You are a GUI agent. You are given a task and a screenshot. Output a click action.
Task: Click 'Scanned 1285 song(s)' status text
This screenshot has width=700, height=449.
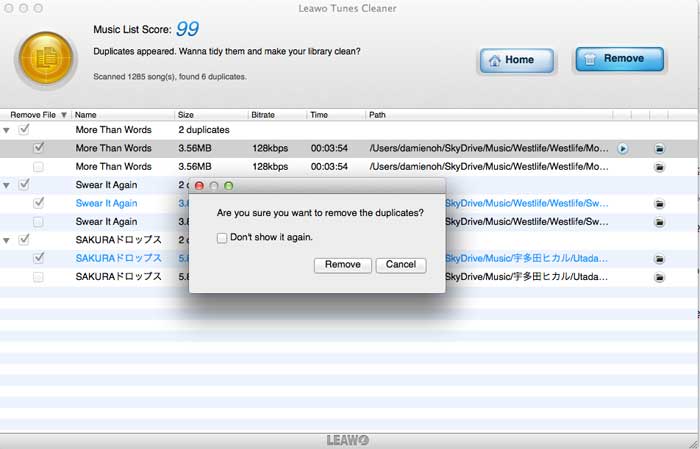point(170,77)
